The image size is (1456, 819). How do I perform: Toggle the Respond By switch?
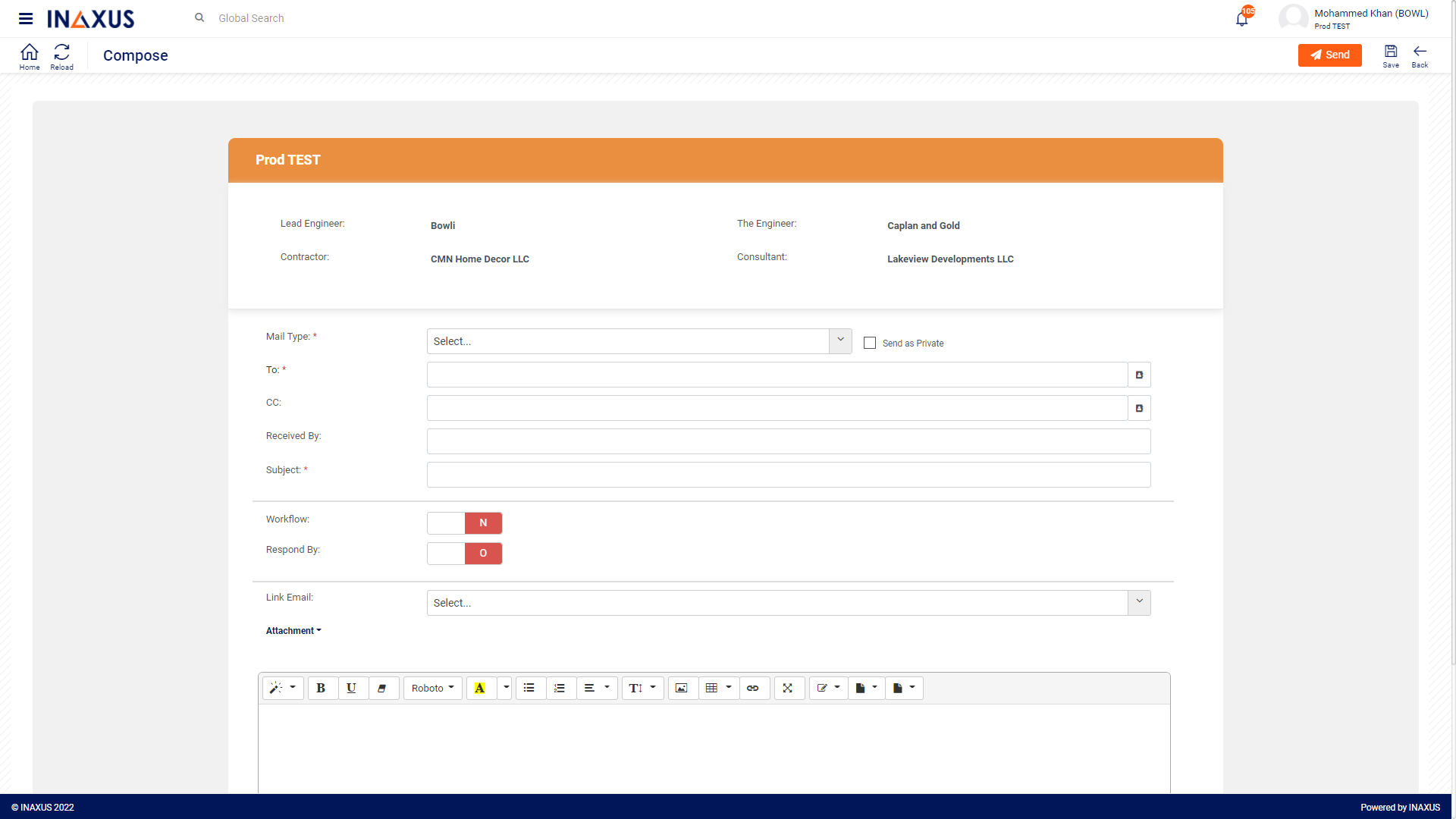pos(464,554)
